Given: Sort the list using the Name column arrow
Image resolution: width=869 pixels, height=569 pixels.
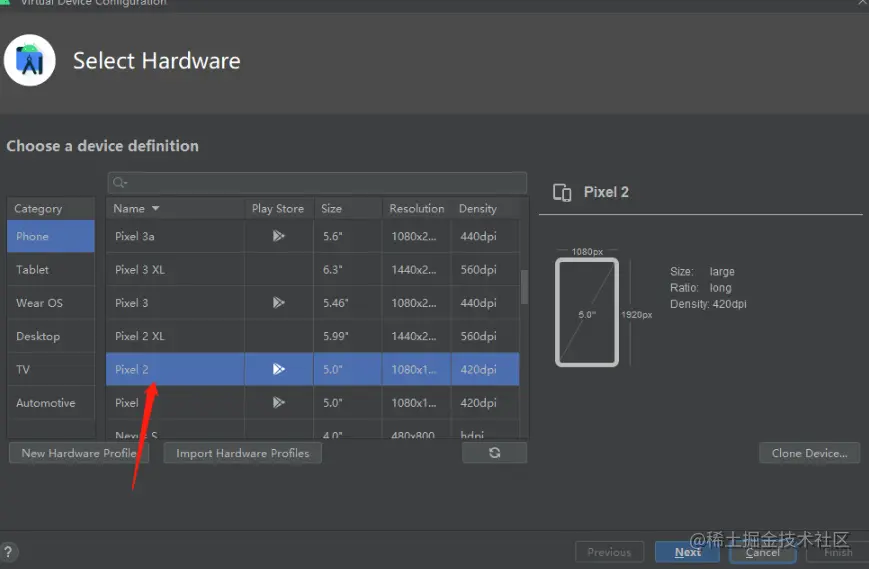Looking at the screenshot, I should click(x=155, y=208).
